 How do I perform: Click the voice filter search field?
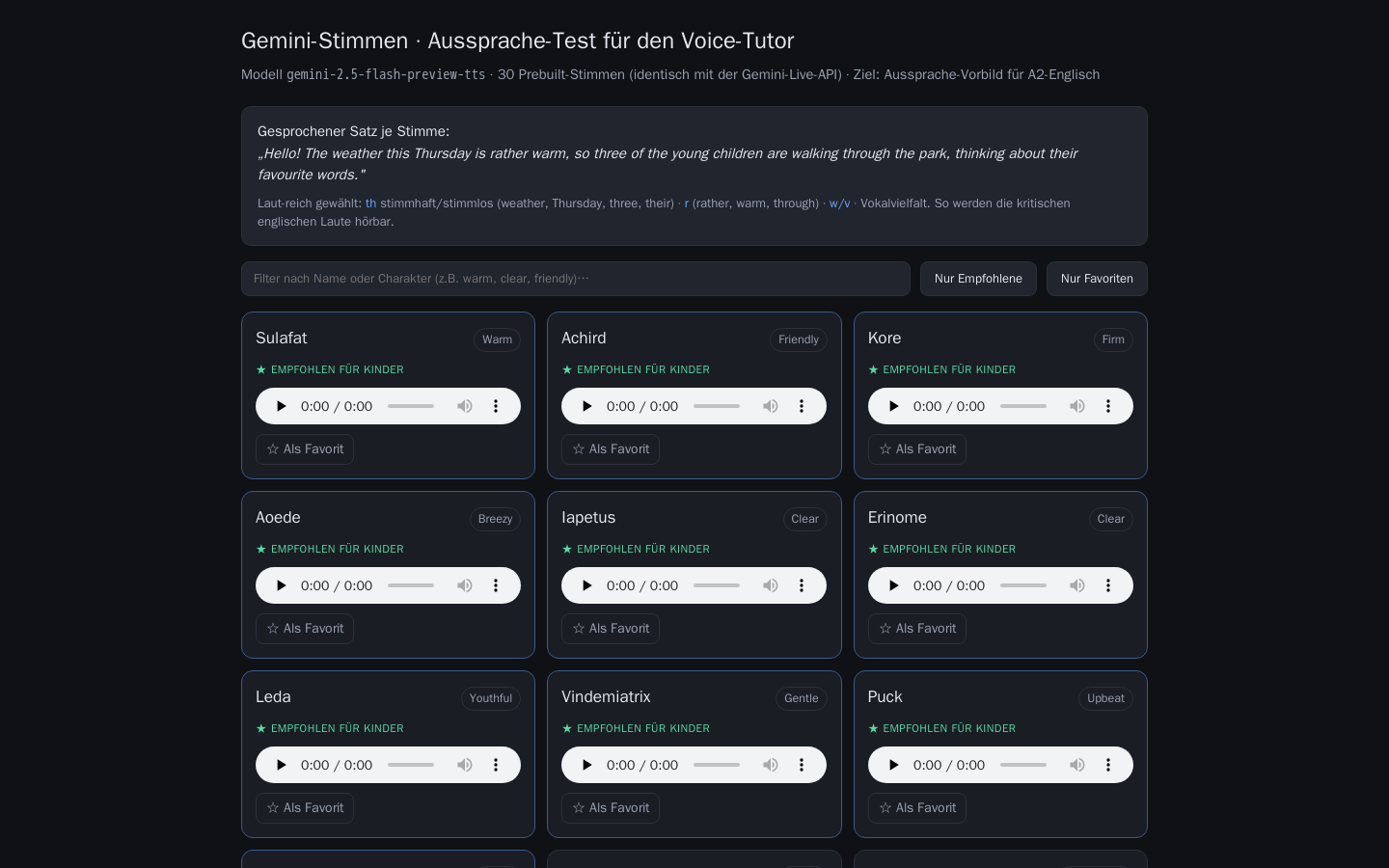click(x=576, y=279)
